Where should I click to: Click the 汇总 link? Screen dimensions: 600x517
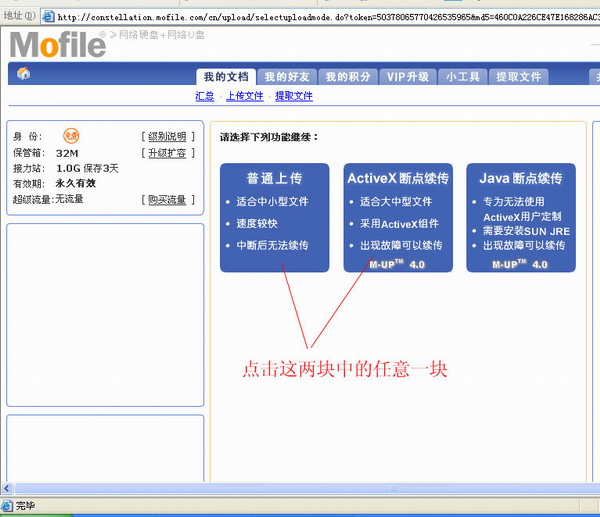[205, 96]
